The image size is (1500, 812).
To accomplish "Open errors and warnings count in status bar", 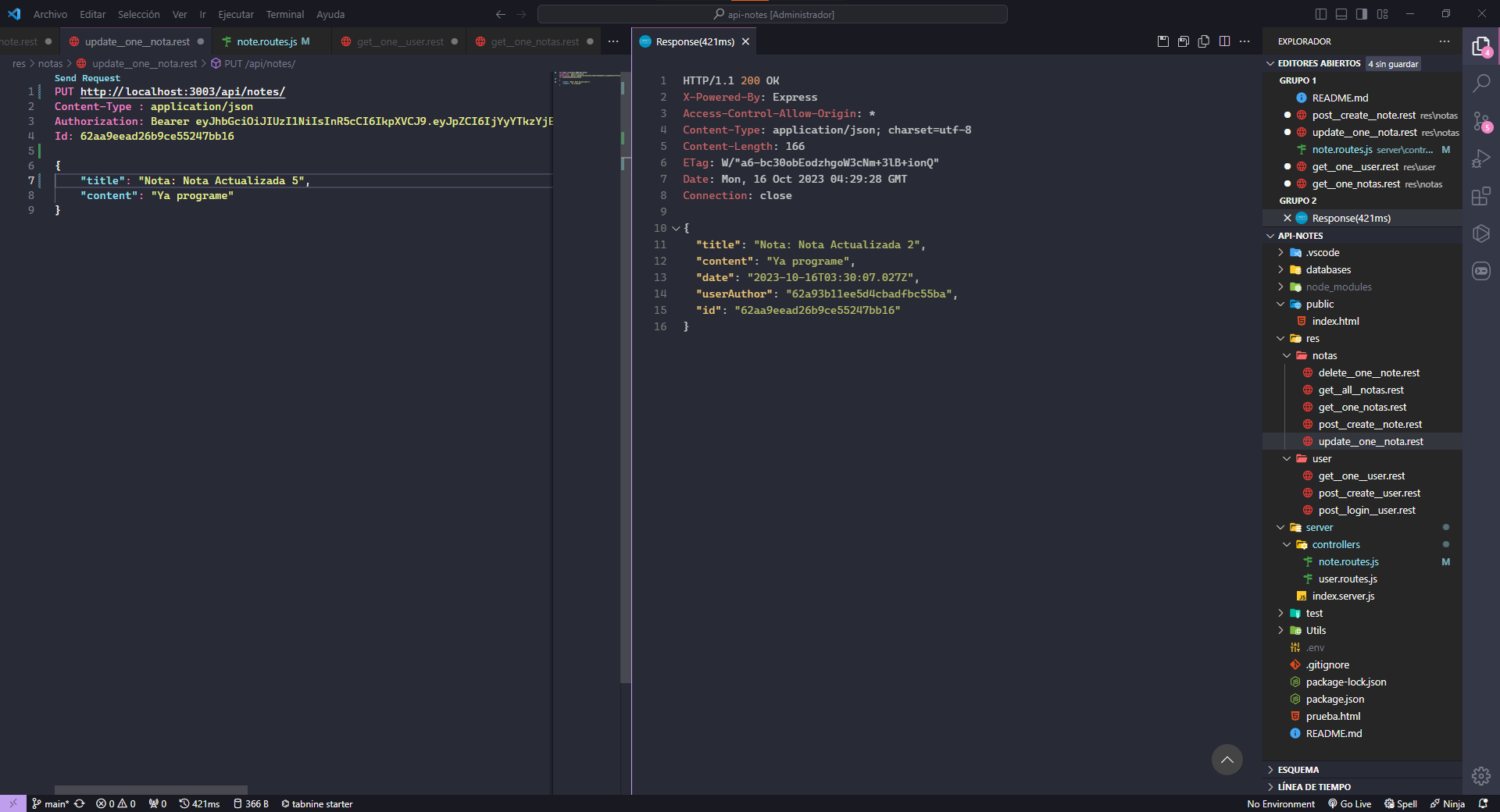I will click(116, 803).
